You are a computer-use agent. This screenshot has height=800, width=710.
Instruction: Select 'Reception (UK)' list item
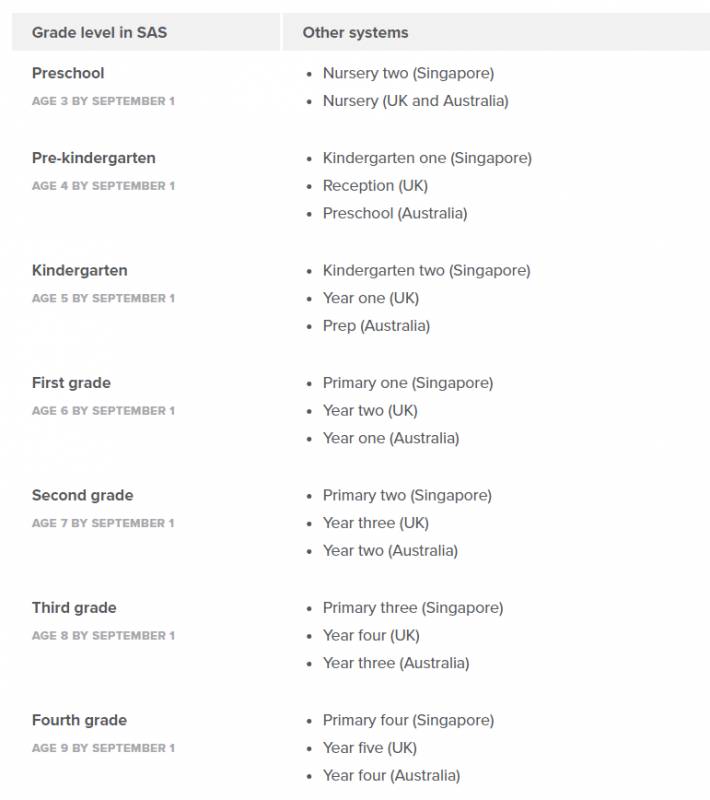(375, 186)
